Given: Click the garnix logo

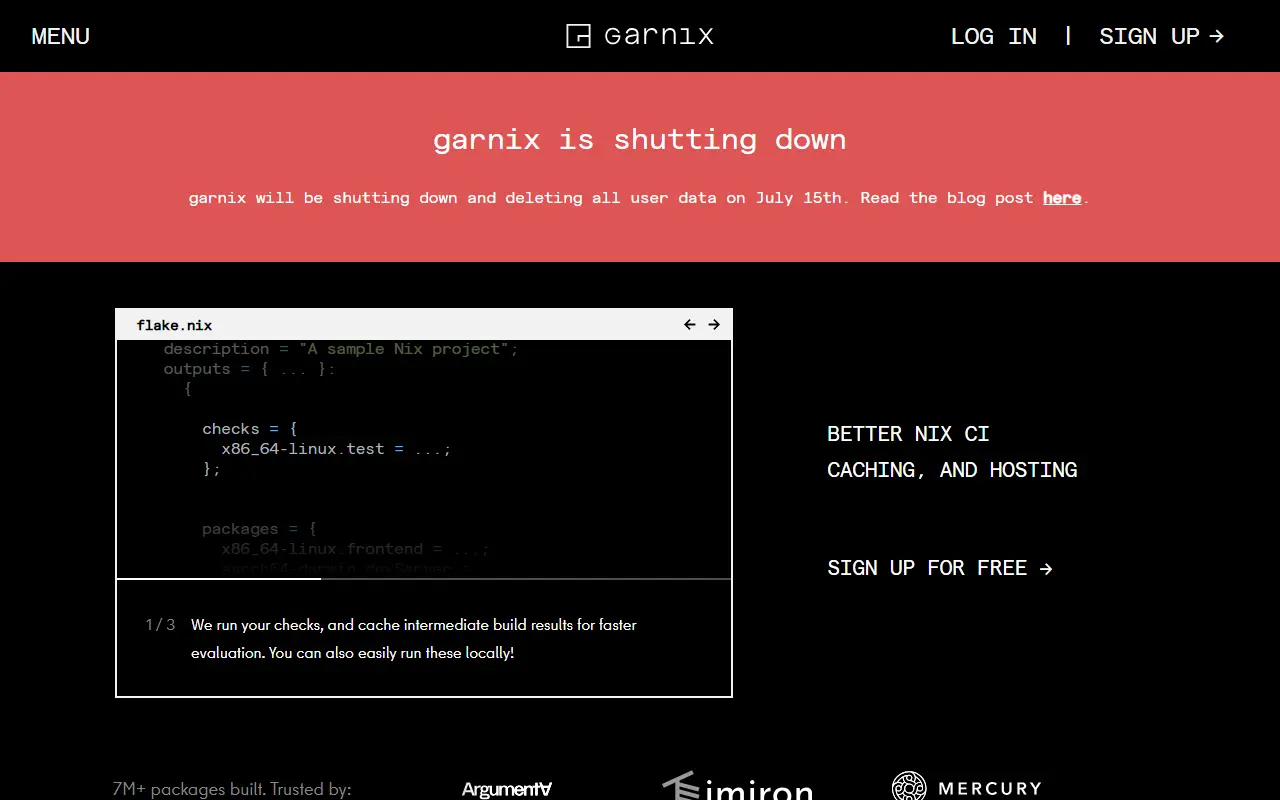Looking at the screenshot, I should (x=640, y=36).
